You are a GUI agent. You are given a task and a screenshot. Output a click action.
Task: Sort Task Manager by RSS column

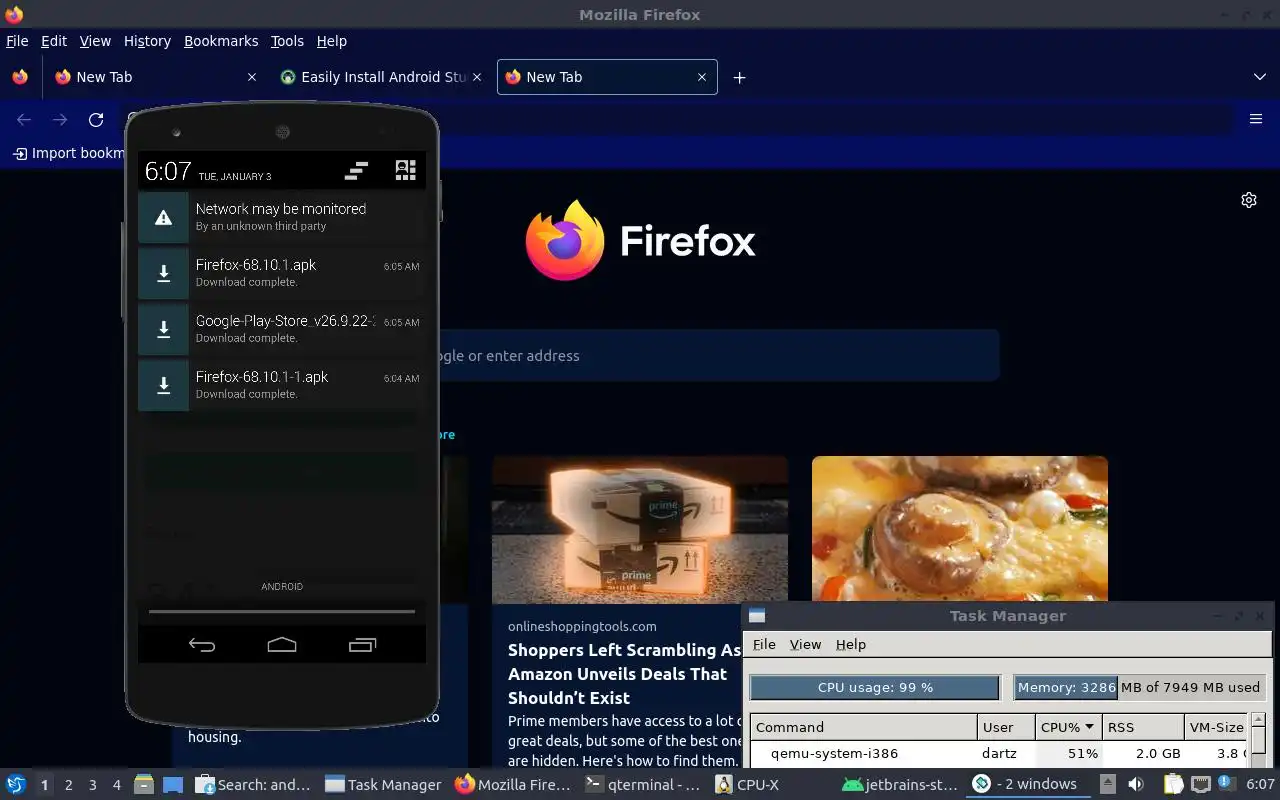[x=1143, y=727]
